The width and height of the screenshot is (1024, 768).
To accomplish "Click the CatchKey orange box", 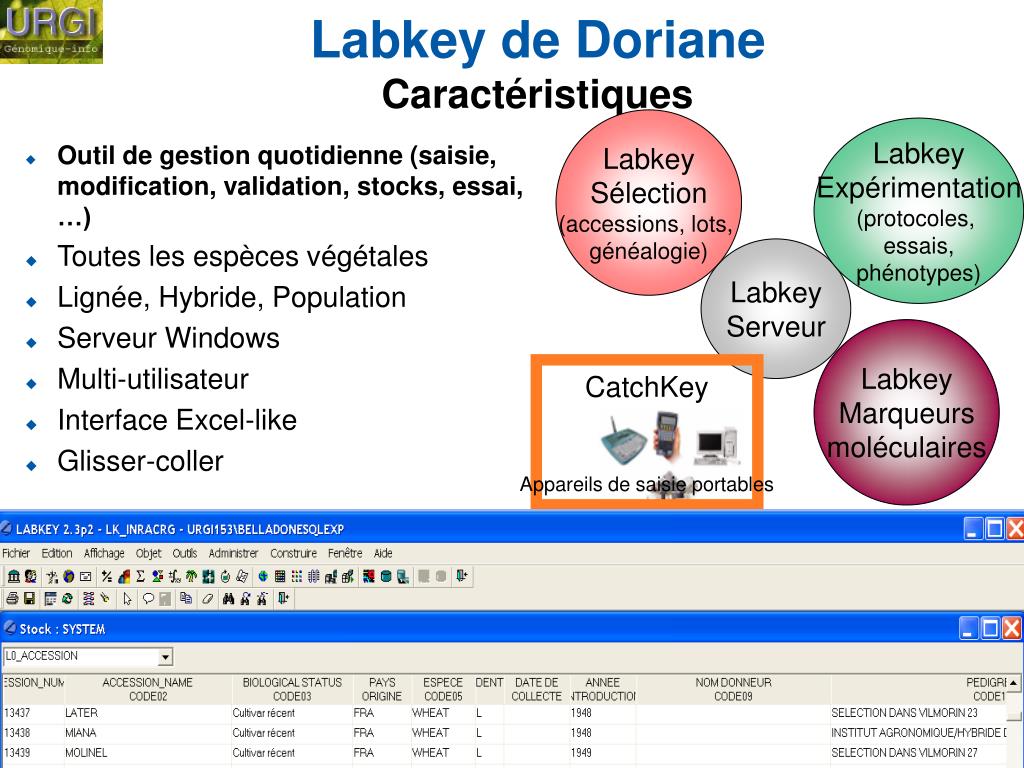I will coord(647,432).
